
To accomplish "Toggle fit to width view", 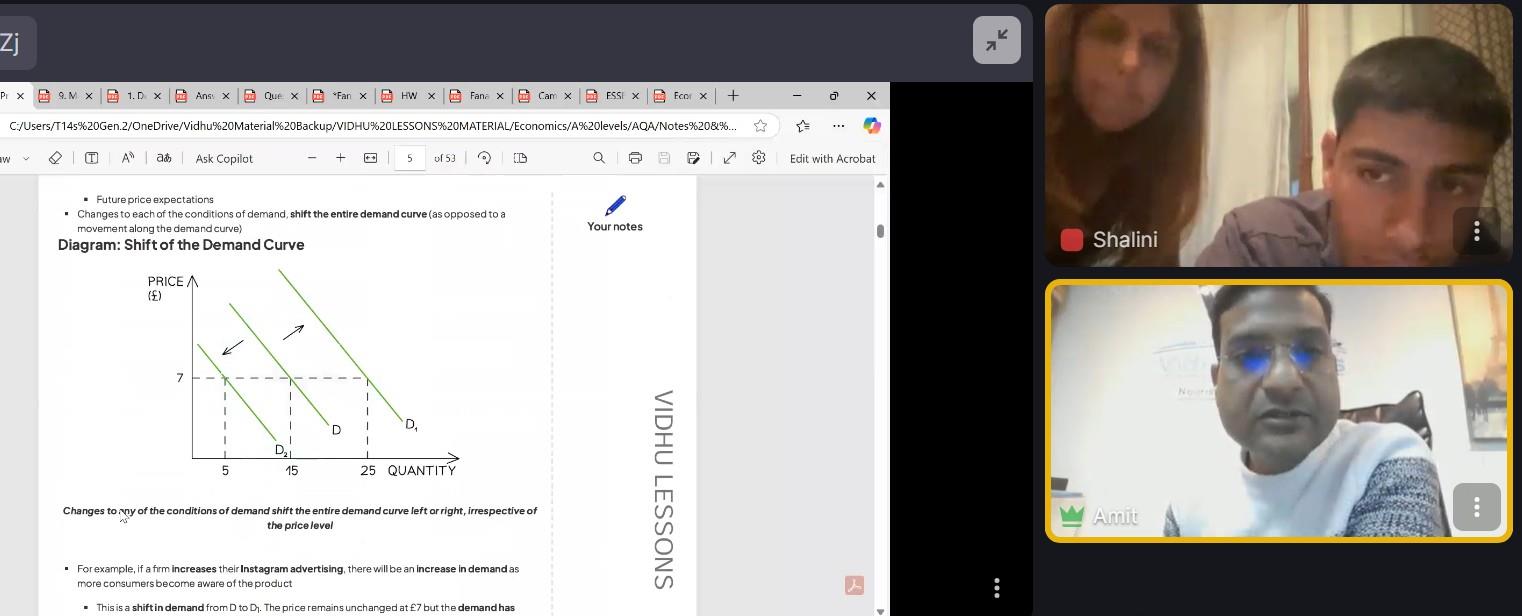I will 370,158.
